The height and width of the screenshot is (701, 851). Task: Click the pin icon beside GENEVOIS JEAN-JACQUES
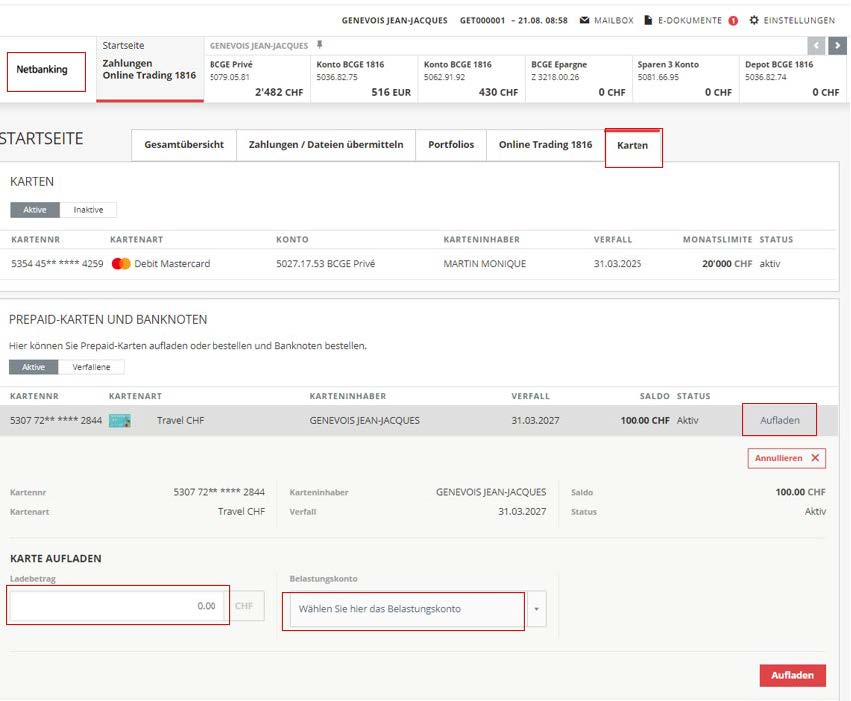[x=320, y=44]
